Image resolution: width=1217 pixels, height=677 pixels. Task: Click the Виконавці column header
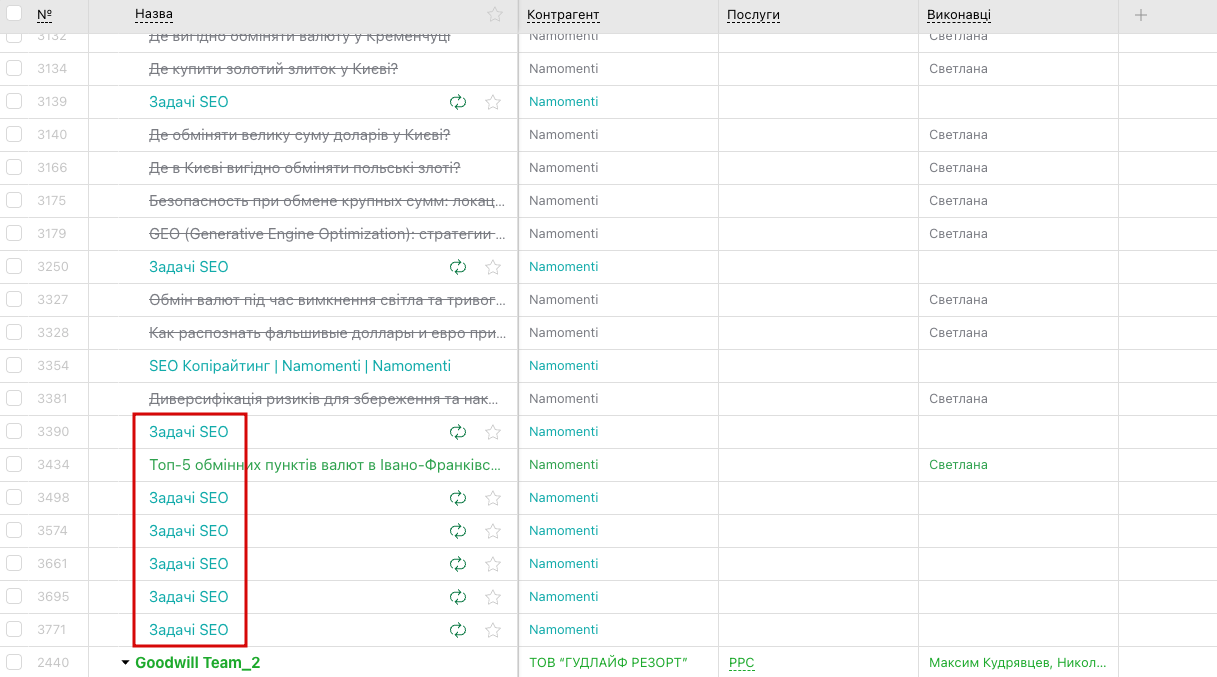pos(960,15)
